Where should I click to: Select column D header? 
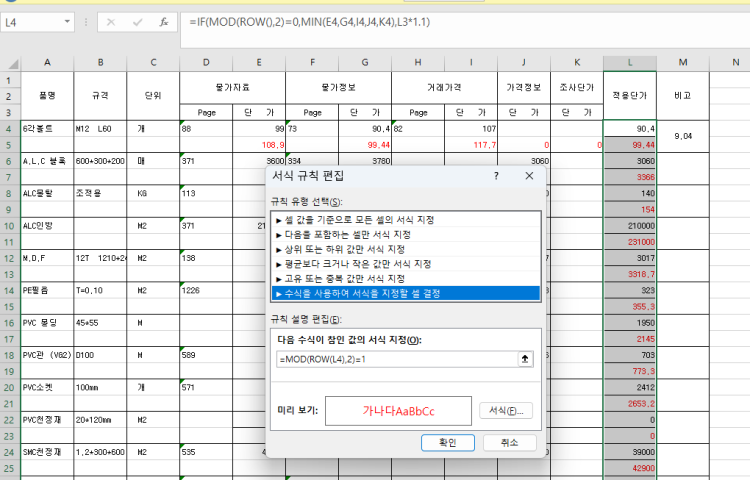(x=206, y=62)
